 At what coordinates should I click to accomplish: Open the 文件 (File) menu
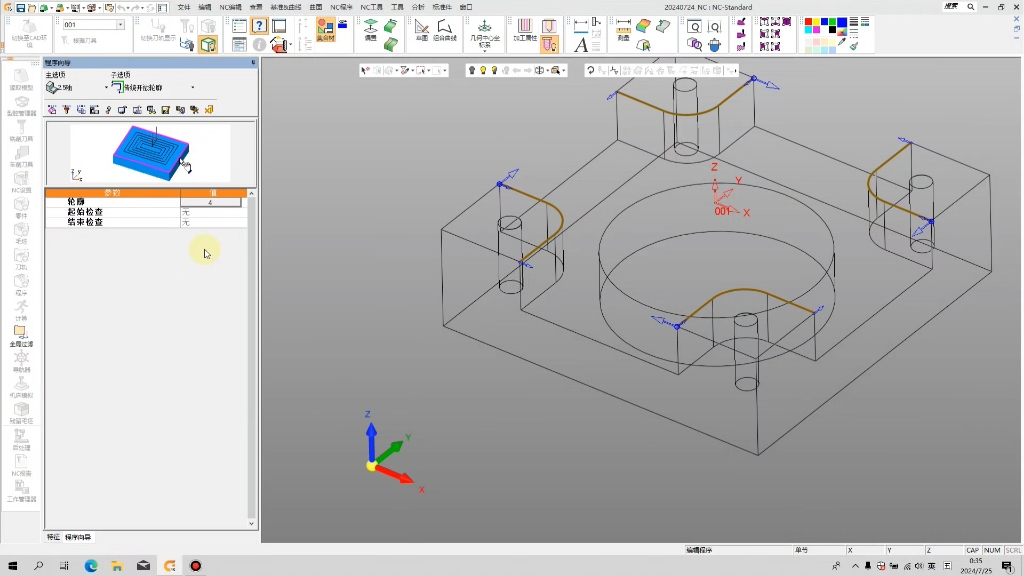pos(184,7)
